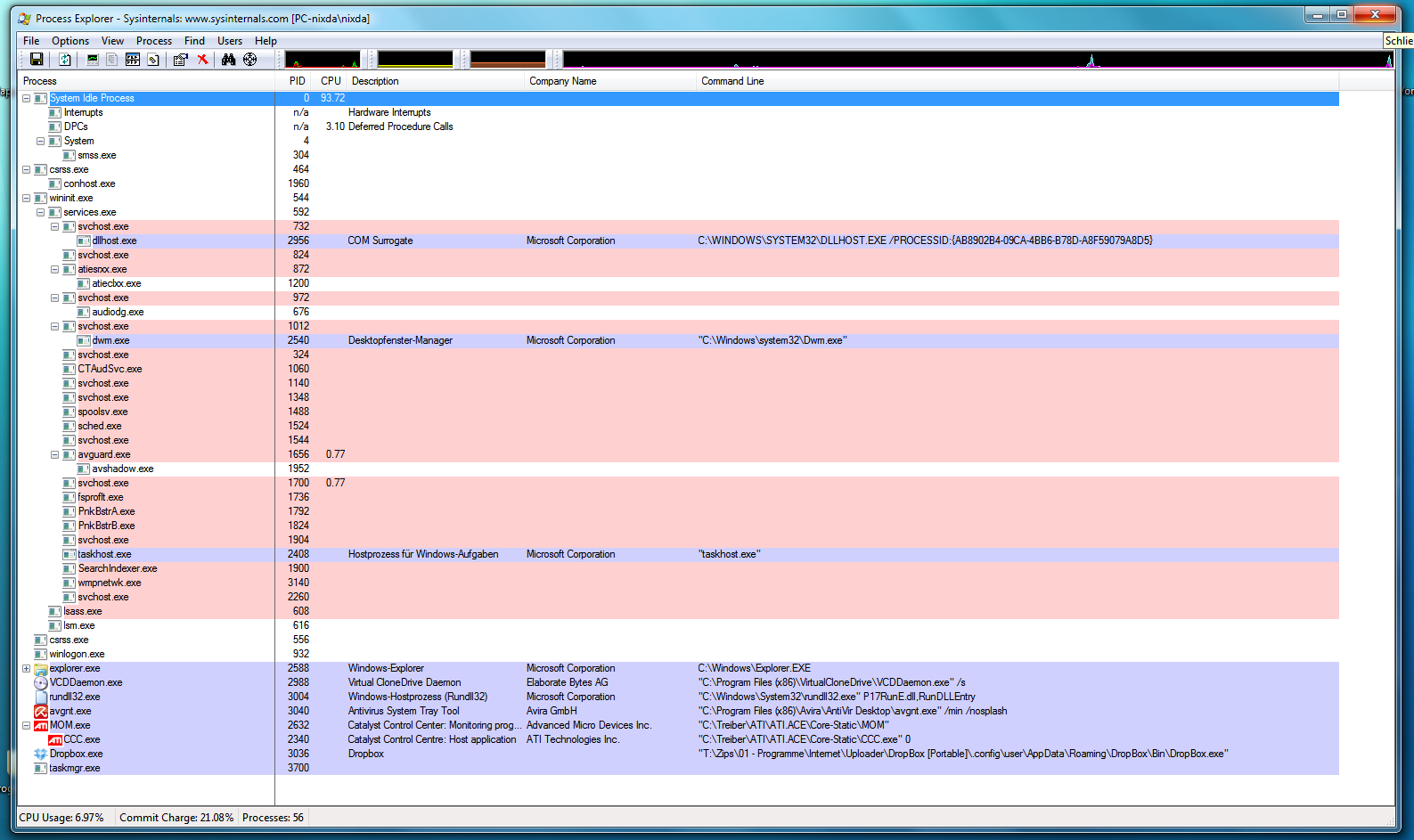Click the physical memory mini graph
The image size is (1414, 840).
coord(508,60)
